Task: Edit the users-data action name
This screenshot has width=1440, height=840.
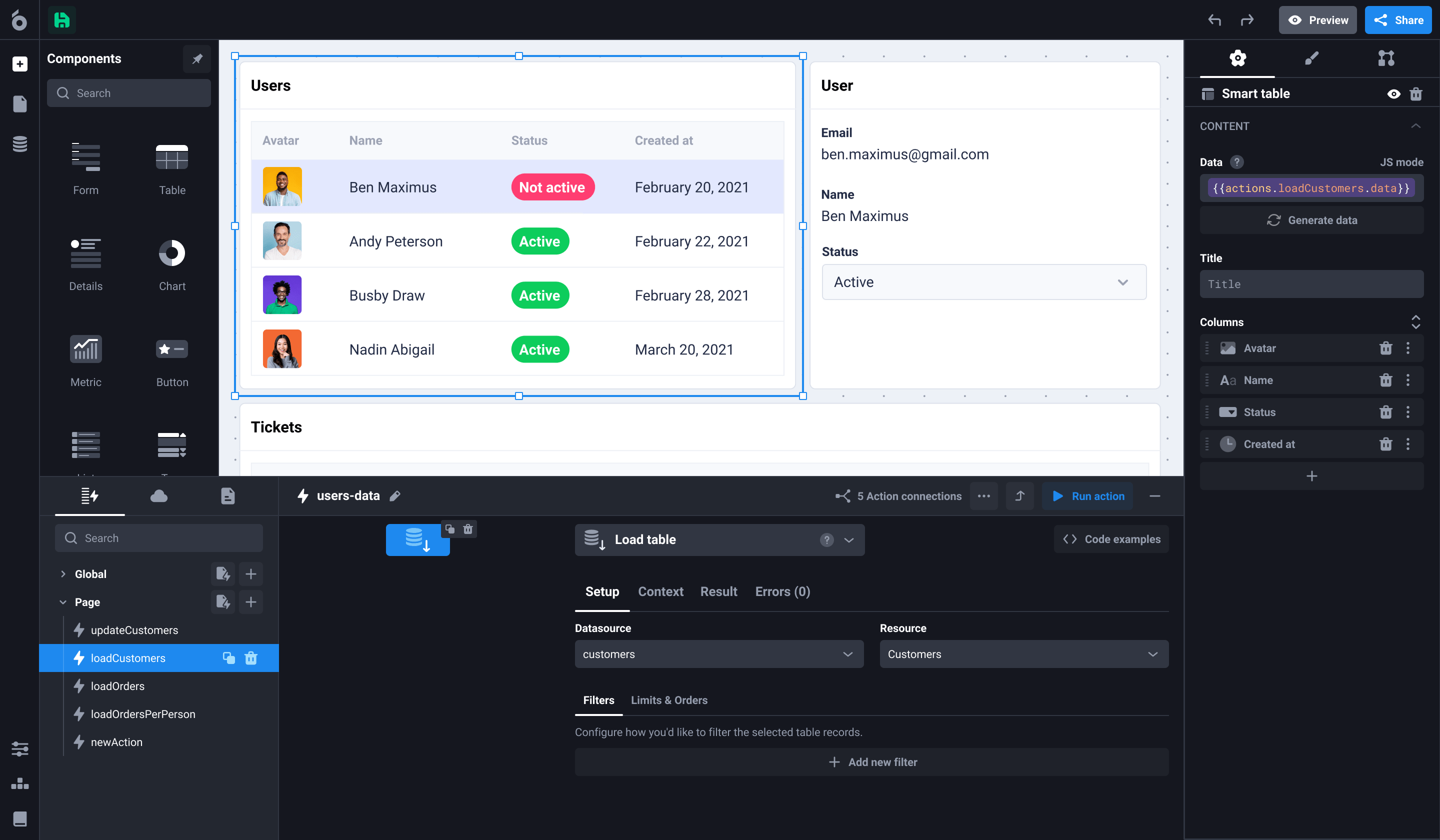Action: (395, 496)
